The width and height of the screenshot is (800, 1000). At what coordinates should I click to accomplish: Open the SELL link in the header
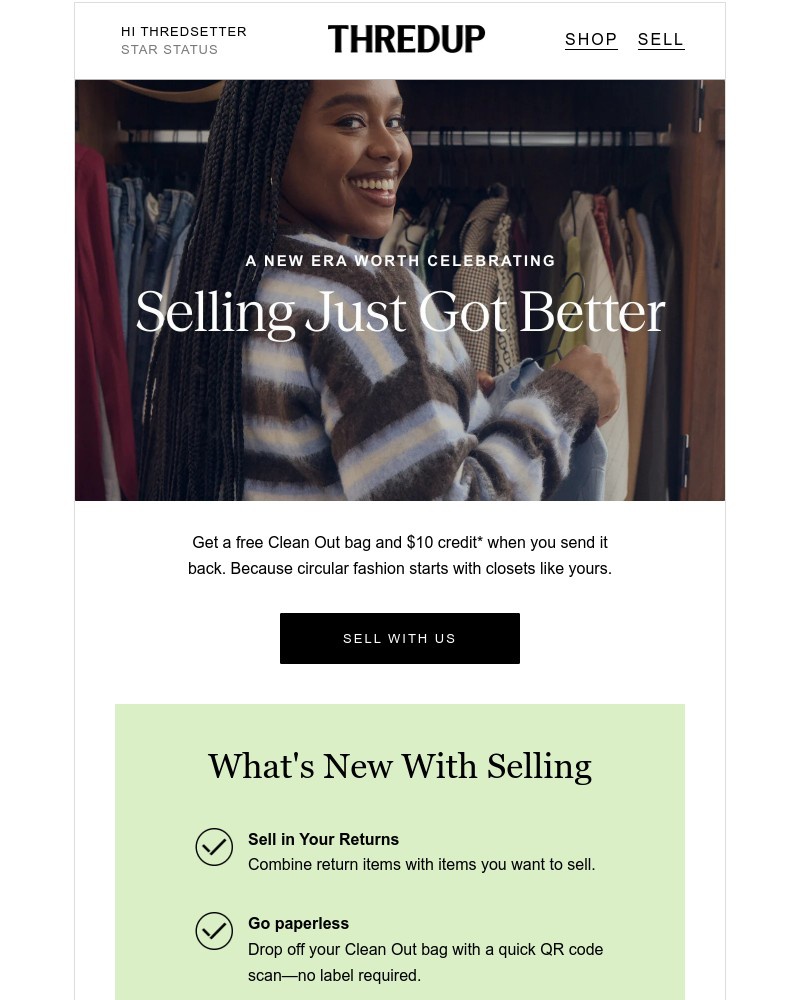[x=661, y=40]
